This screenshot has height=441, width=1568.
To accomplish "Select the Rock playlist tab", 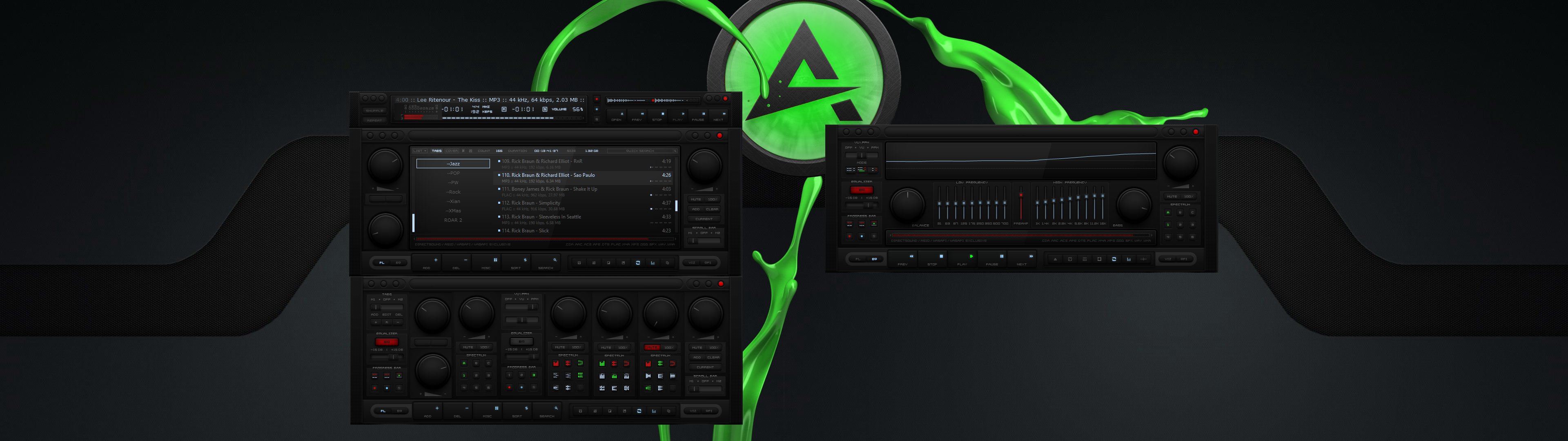I will pos(453,192).
